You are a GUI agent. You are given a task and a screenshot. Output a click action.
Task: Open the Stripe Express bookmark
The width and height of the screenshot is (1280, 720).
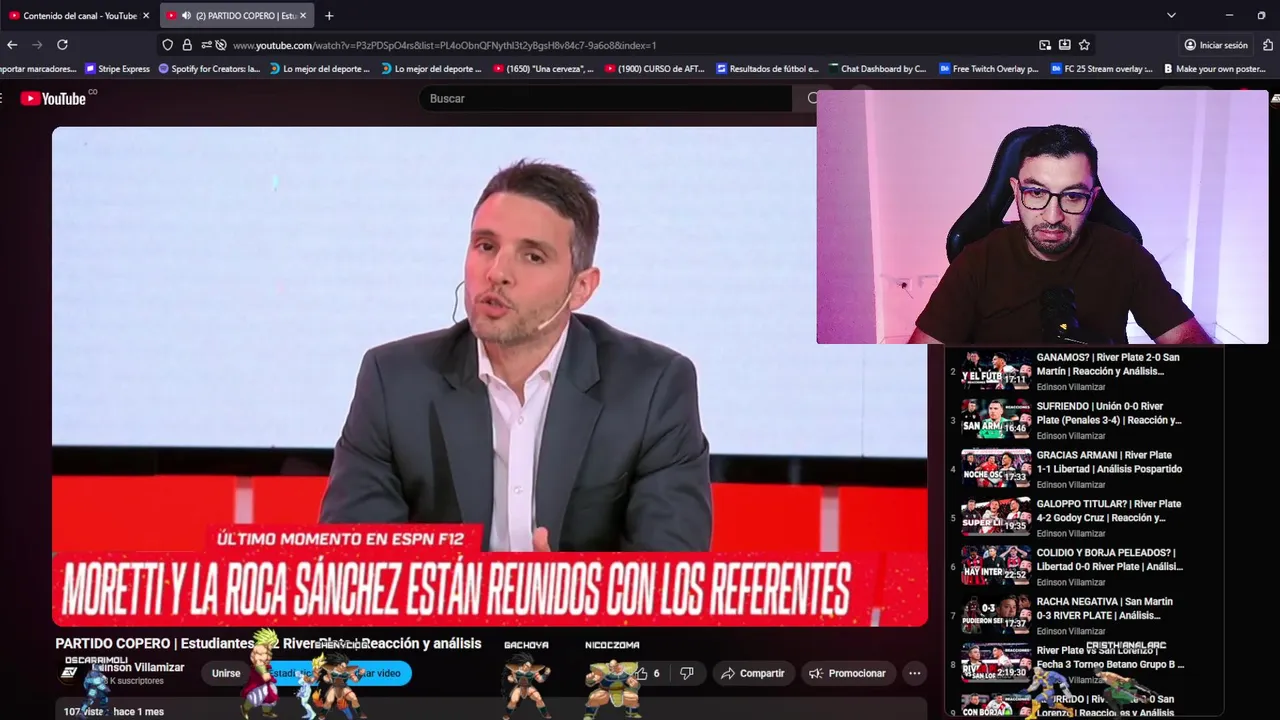pos(117,69)
